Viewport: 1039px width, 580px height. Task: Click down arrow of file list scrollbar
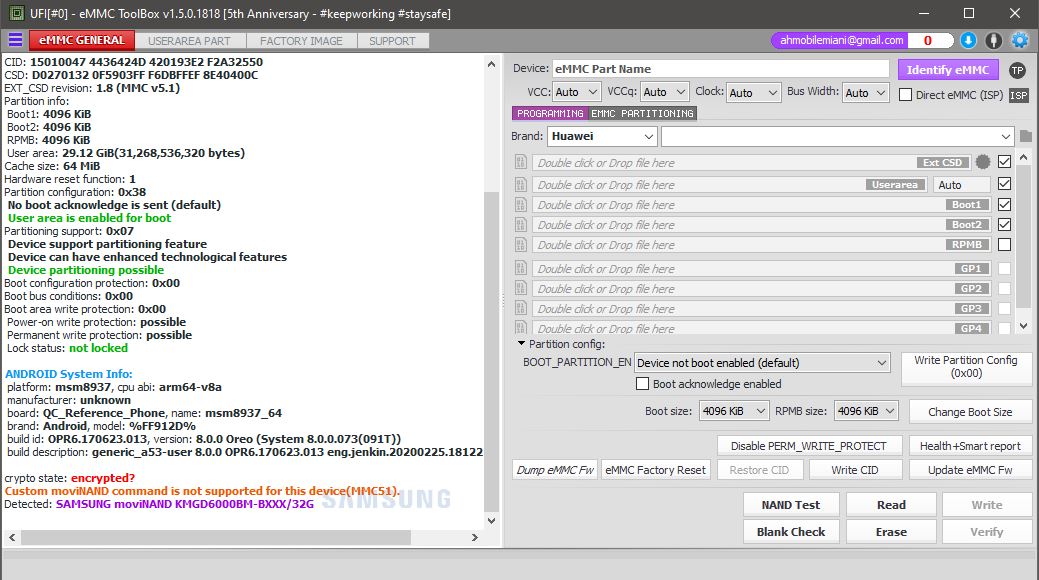[1024, 326]
